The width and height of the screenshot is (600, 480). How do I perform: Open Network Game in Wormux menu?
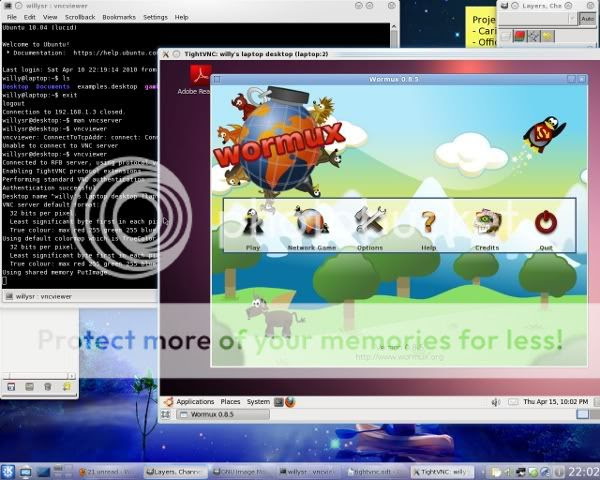[x=311, y=222]
